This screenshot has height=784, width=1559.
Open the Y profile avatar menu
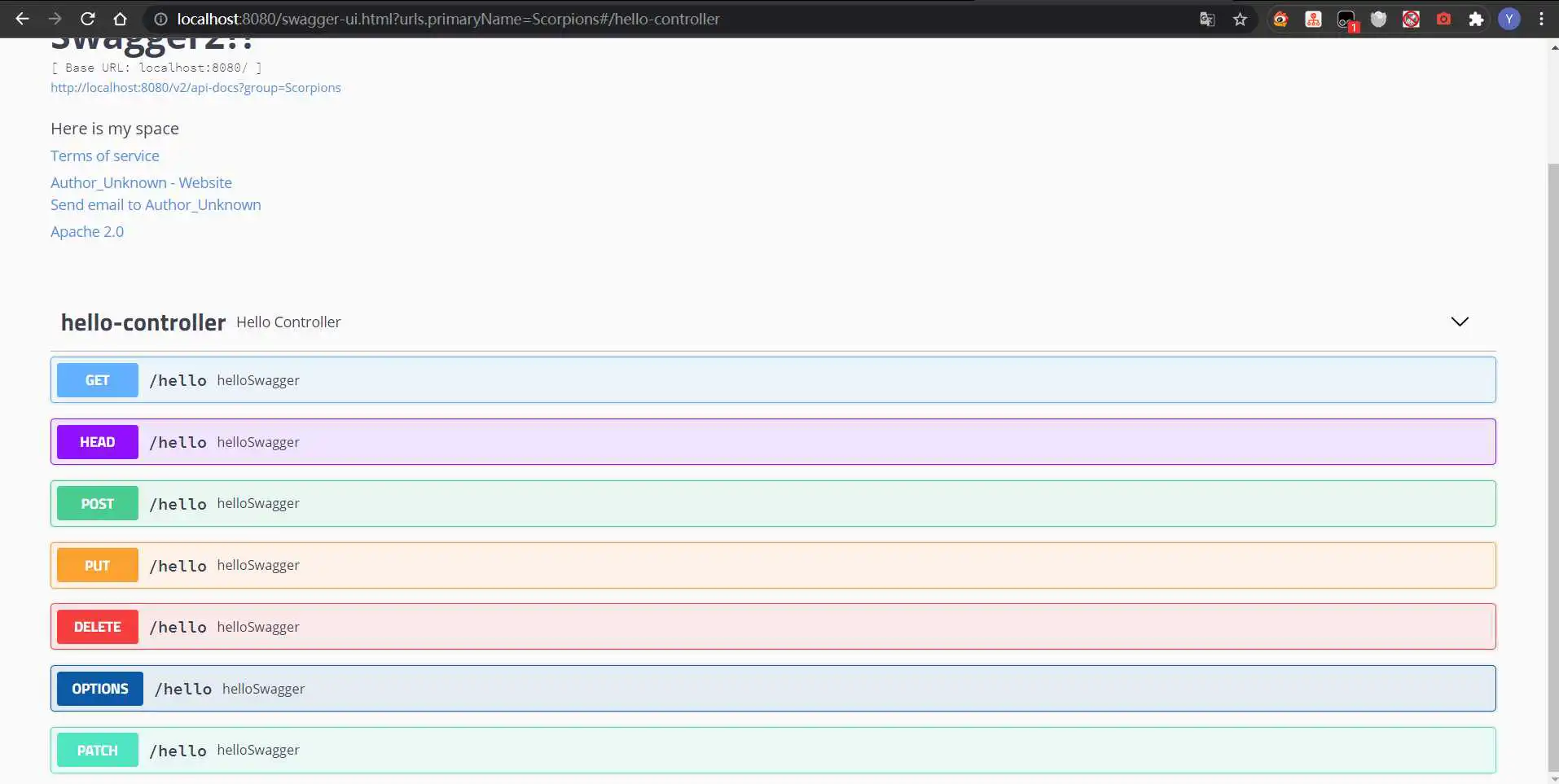pyautogui.click(x=1509, y=20)
